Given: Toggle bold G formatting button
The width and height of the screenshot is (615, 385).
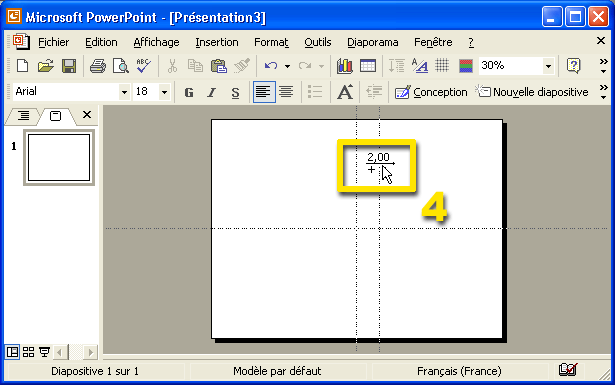Looking at the screenshot, I should (x=189, y=93).
